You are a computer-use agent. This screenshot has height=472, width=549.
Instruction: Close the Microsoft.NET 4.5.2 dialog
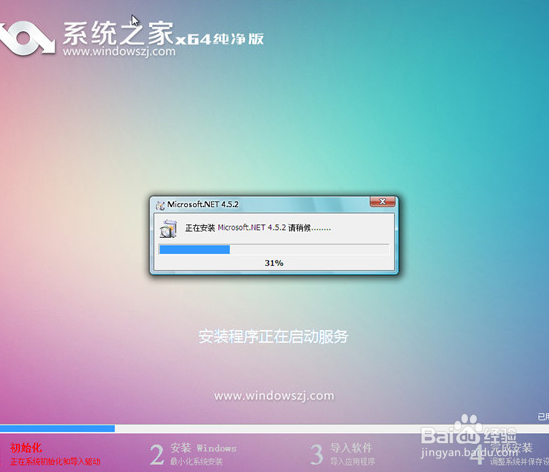(x=383, y=202)
